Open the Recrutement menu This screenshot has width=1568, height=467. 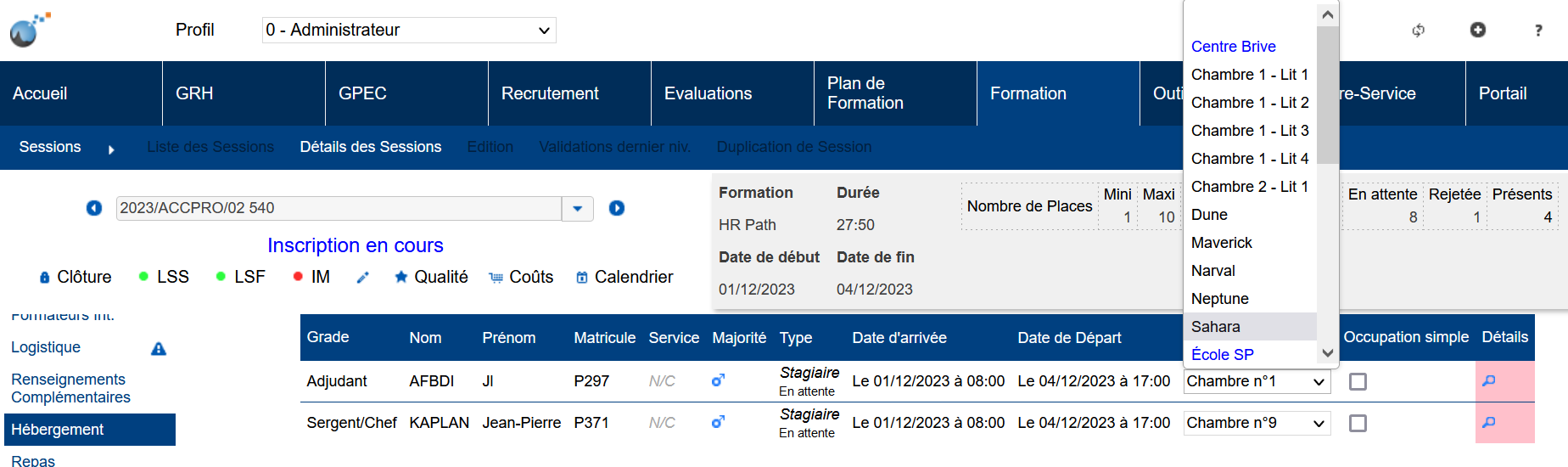coord(550,93)
